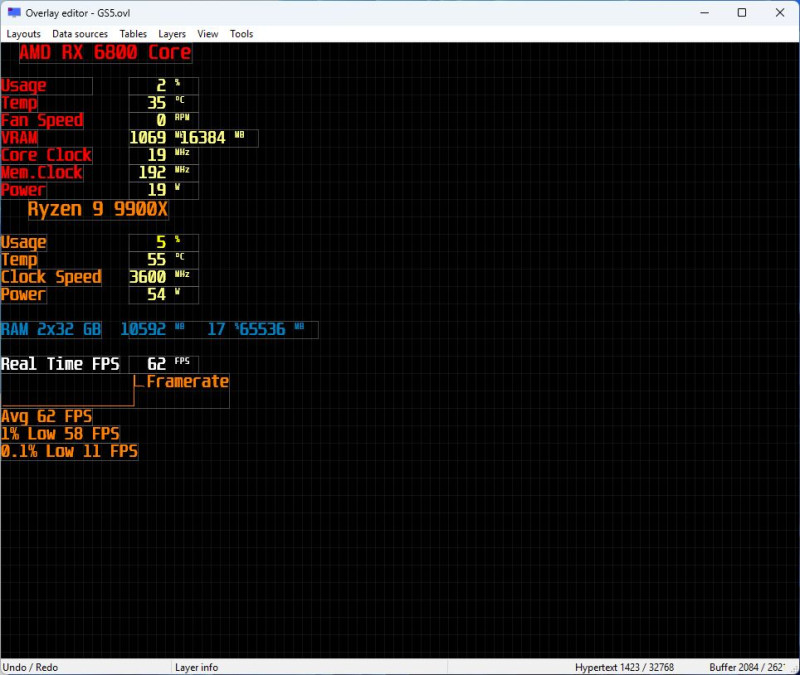The width and height of the screenshot is (800, 675).
Task: Select the Fan Speed label
Action: pyautogui.click(x=42, y=120)
